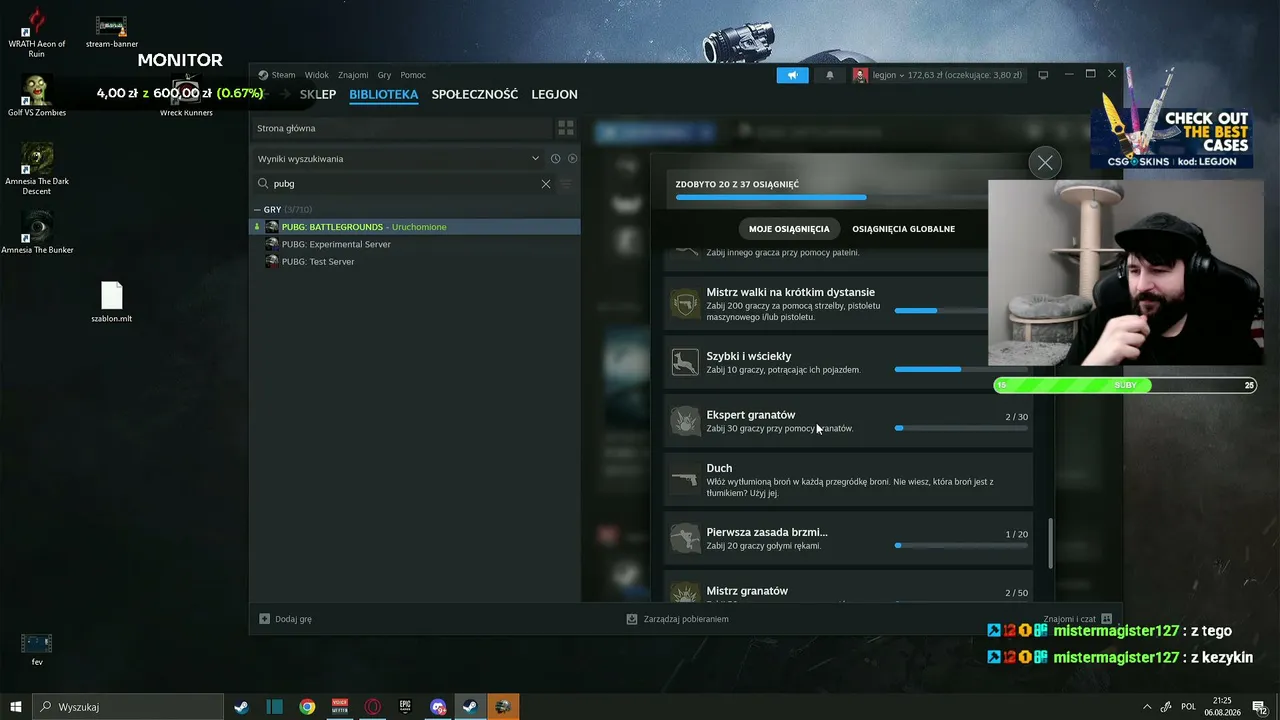
Task: Open Google Chrome from the taskbar
Action: (x=307, y=707)
